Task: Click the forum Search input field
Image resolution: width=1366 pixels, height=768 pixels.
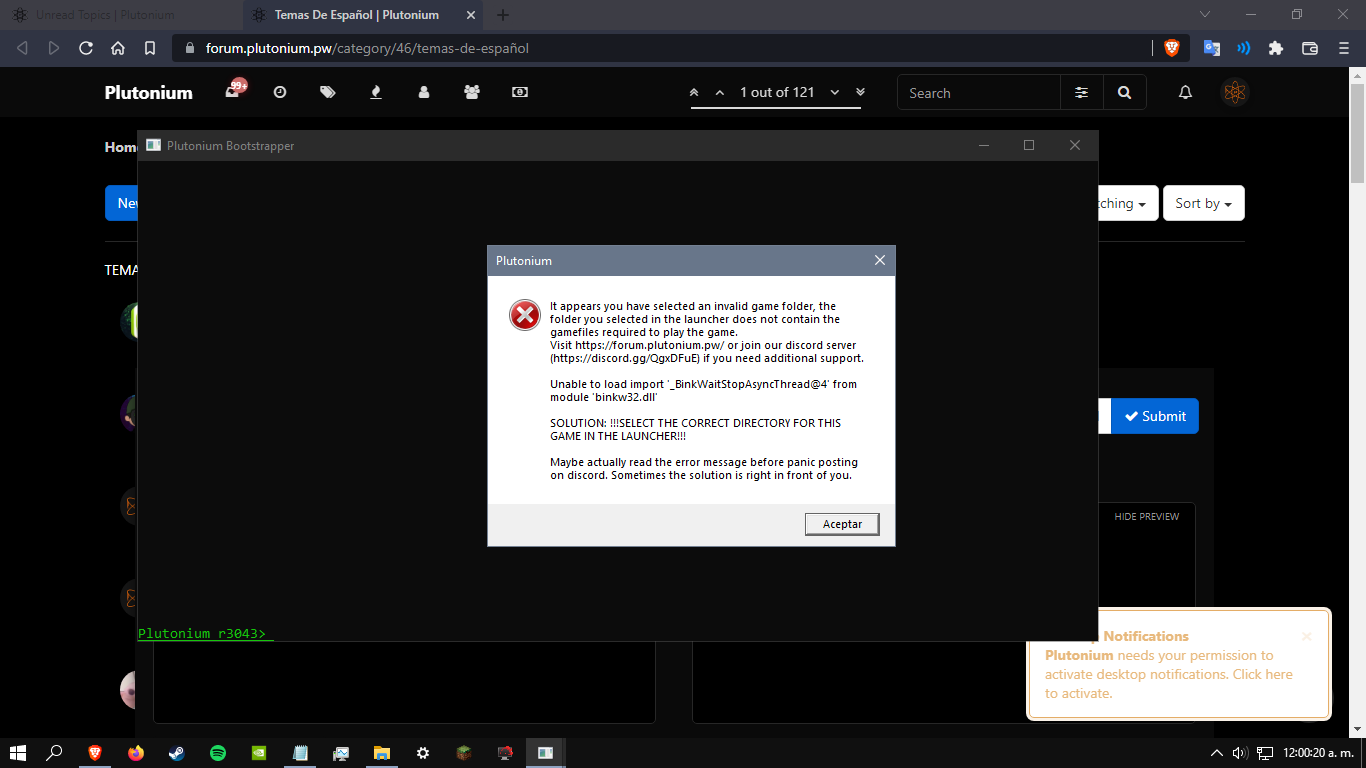Action: point(979,93)
